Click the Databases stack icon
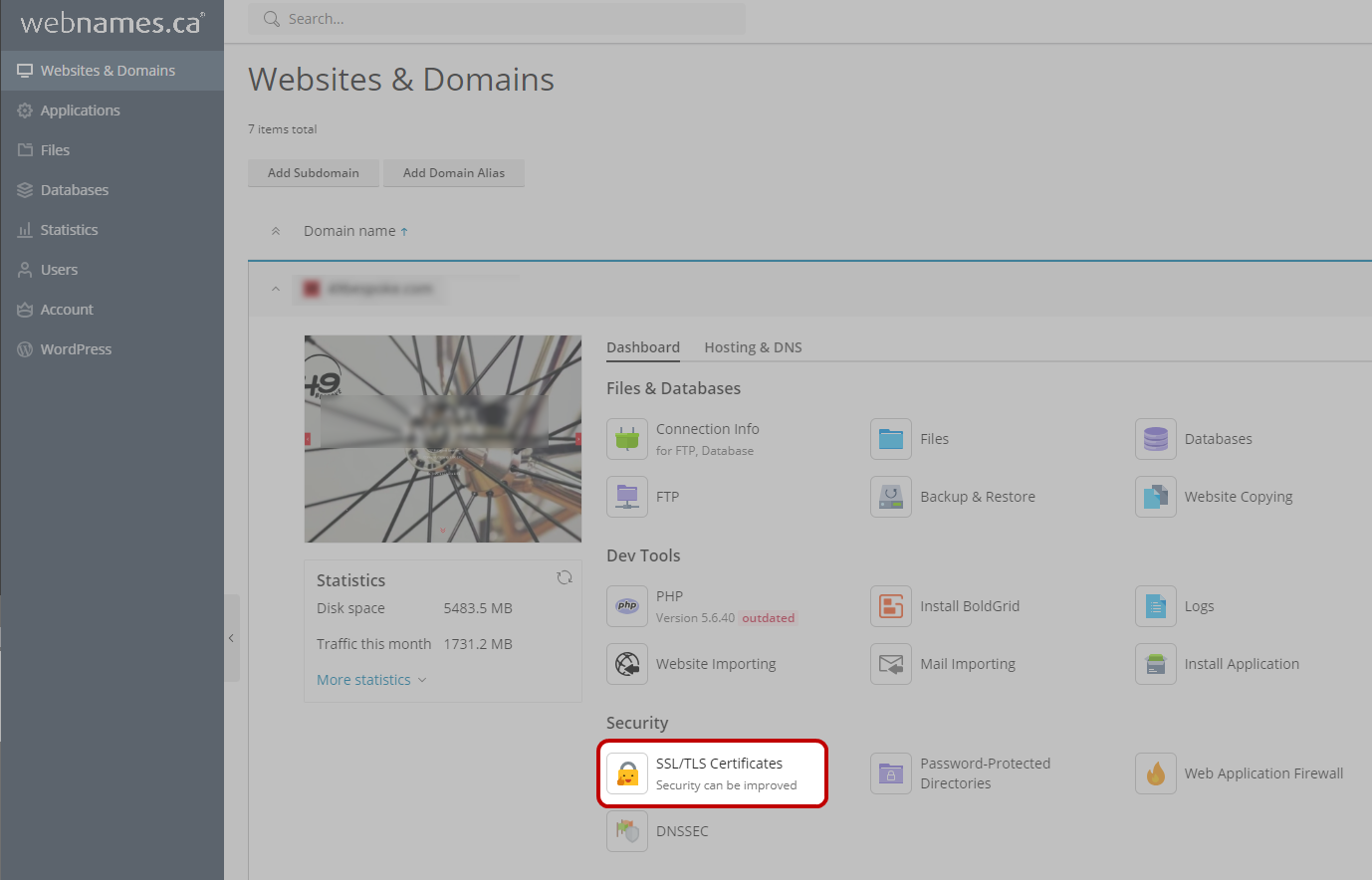The image size is (1372, 880). click(x=1155, y=439)
